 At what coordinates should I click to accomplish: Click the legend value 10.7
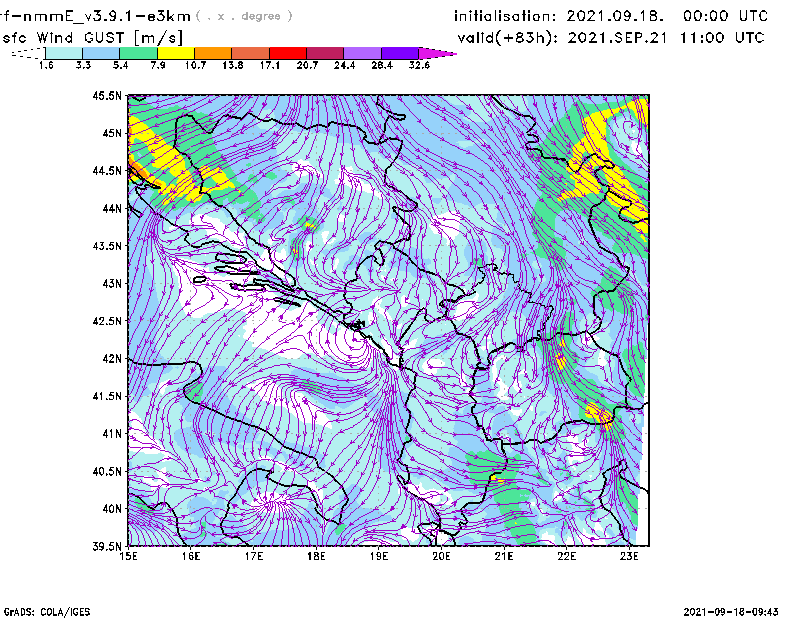pyautogui.click(x=195, y=65)
